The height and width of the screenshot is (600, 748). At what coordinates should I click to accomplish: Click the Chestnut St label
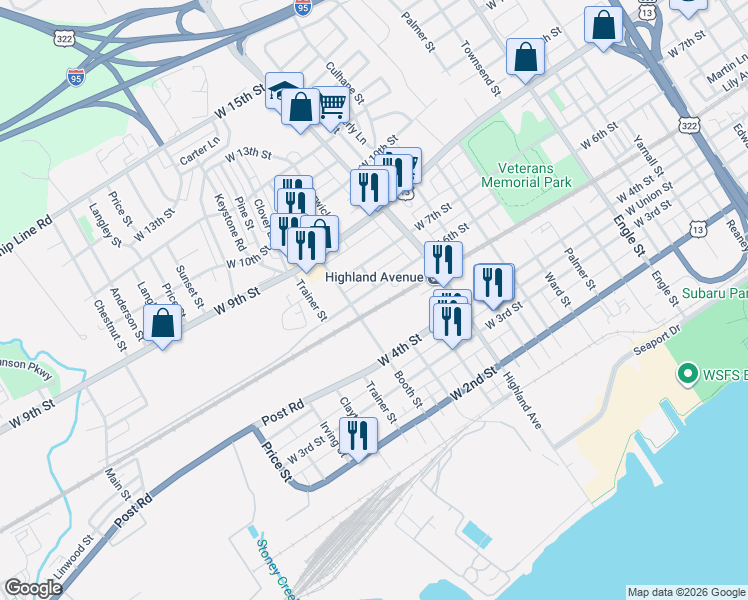(110, 326)
